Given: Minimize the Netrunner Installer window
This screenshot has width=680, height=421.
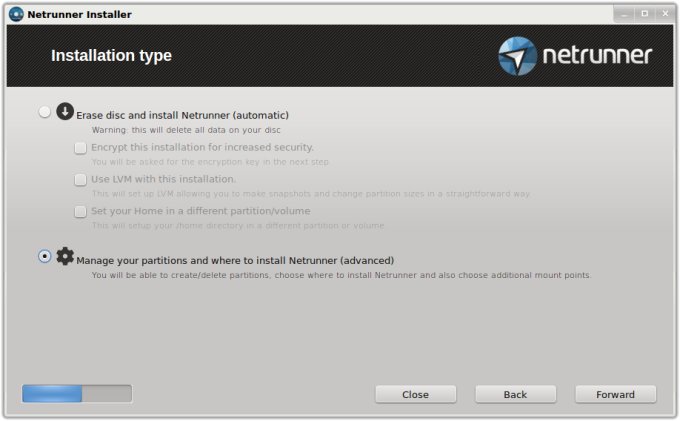Looking at the screenshot, I should (x=624, y=14).
